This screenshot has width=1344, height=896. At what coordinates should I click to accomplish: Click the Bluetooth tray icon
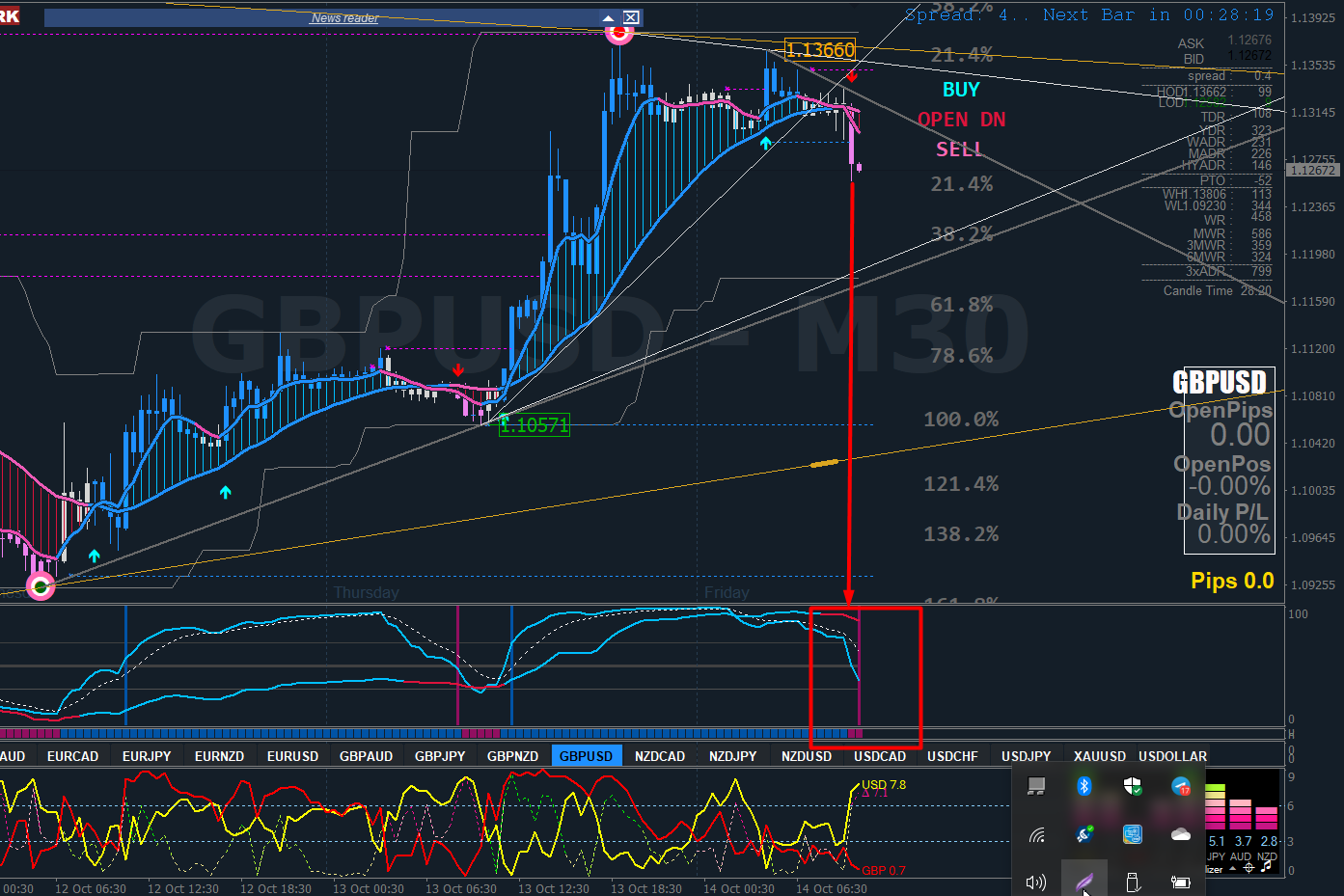(x=1083, y=786)
